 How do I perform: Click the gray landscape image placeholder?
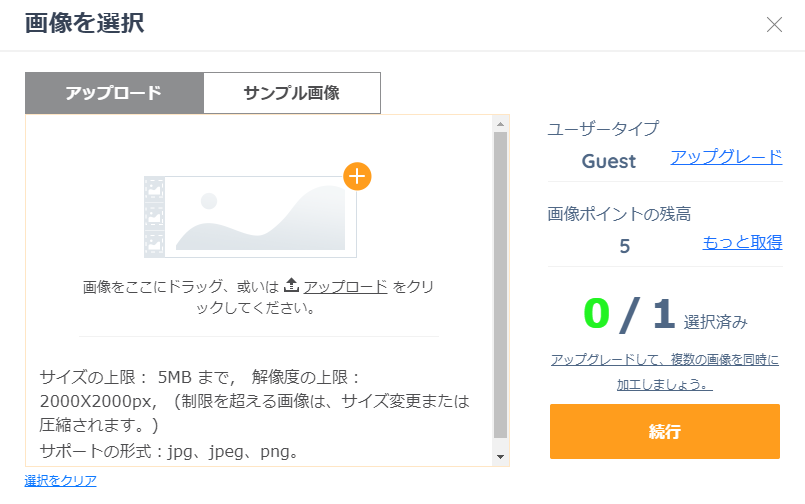click(x=260, y=217)
